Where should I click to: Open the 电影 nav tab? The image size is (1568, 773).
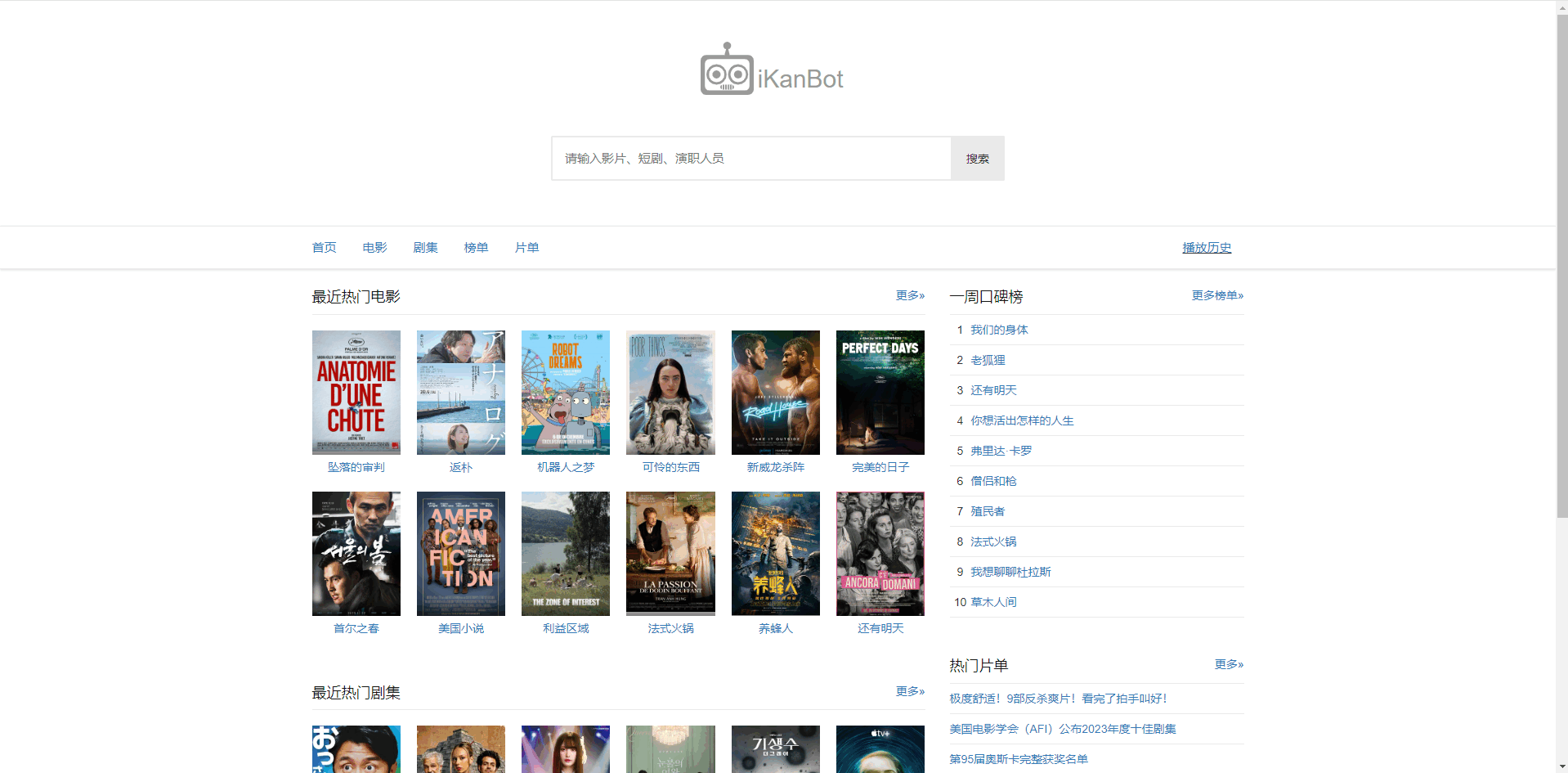[374, 248]
